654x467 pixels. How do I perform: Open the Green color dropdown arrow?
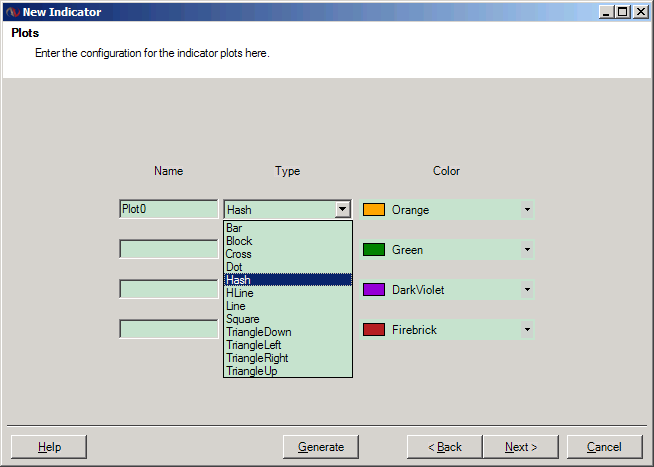click(x=527, y=249)
